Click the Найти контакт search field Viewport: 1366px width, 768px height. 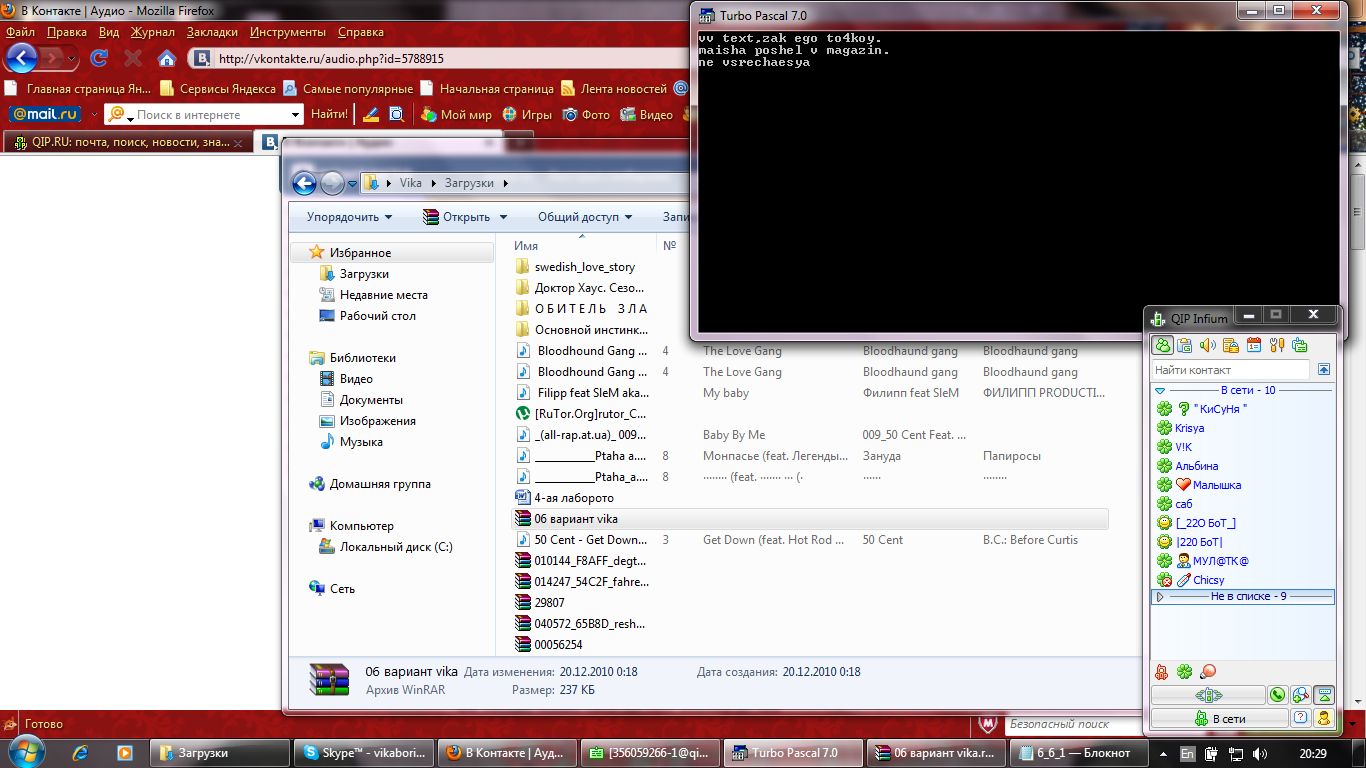click(1230, 370)
